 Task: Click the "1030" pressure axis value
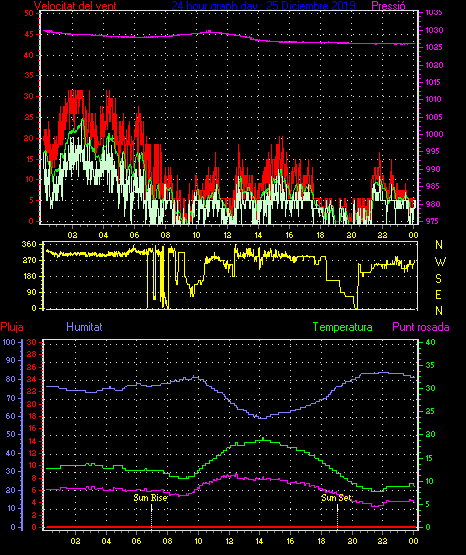(x=434, y=30)
